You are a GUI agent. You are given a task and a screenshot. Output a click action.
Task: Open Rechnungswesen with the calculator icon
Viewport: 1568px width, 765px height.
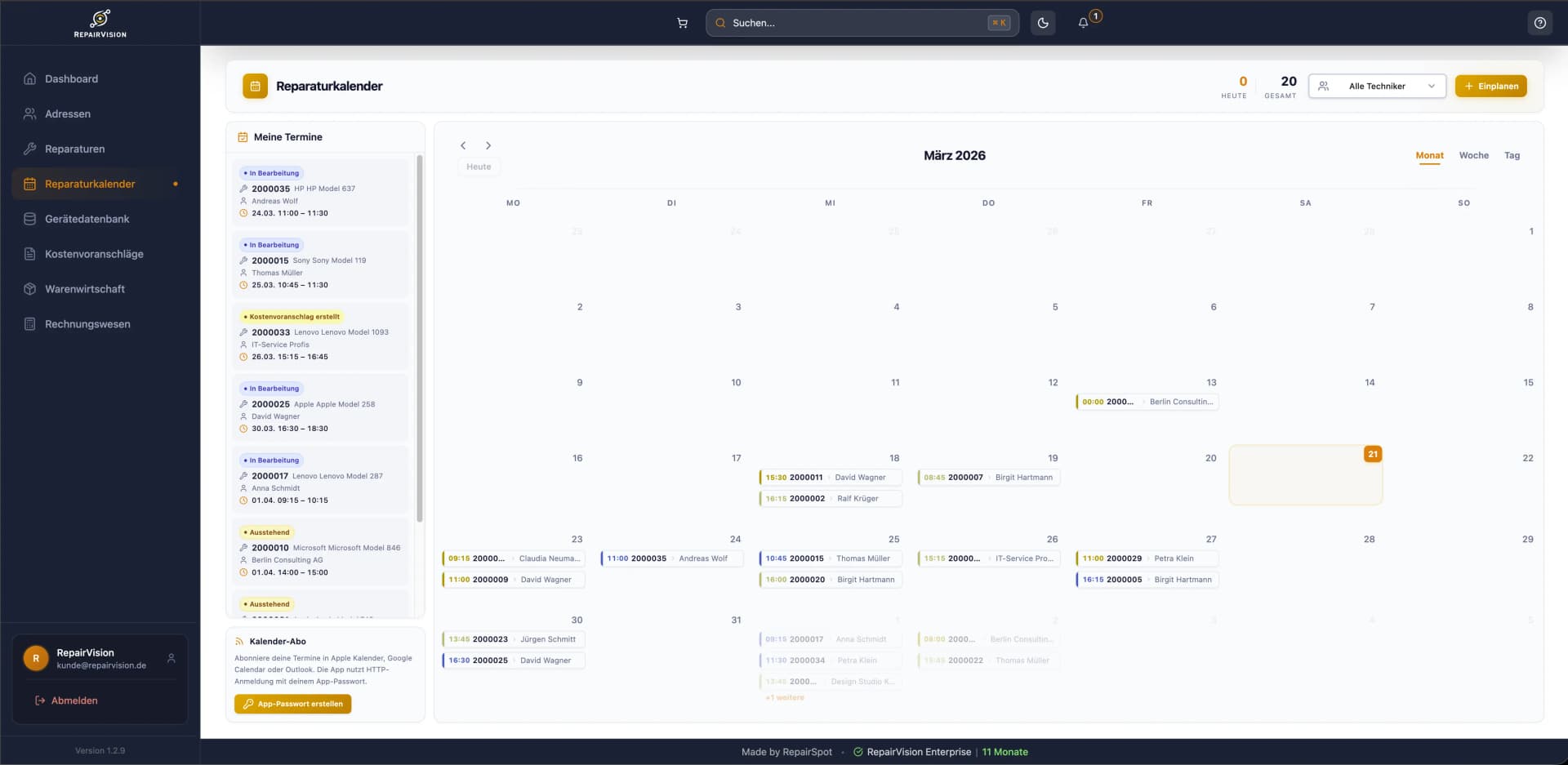29,324
